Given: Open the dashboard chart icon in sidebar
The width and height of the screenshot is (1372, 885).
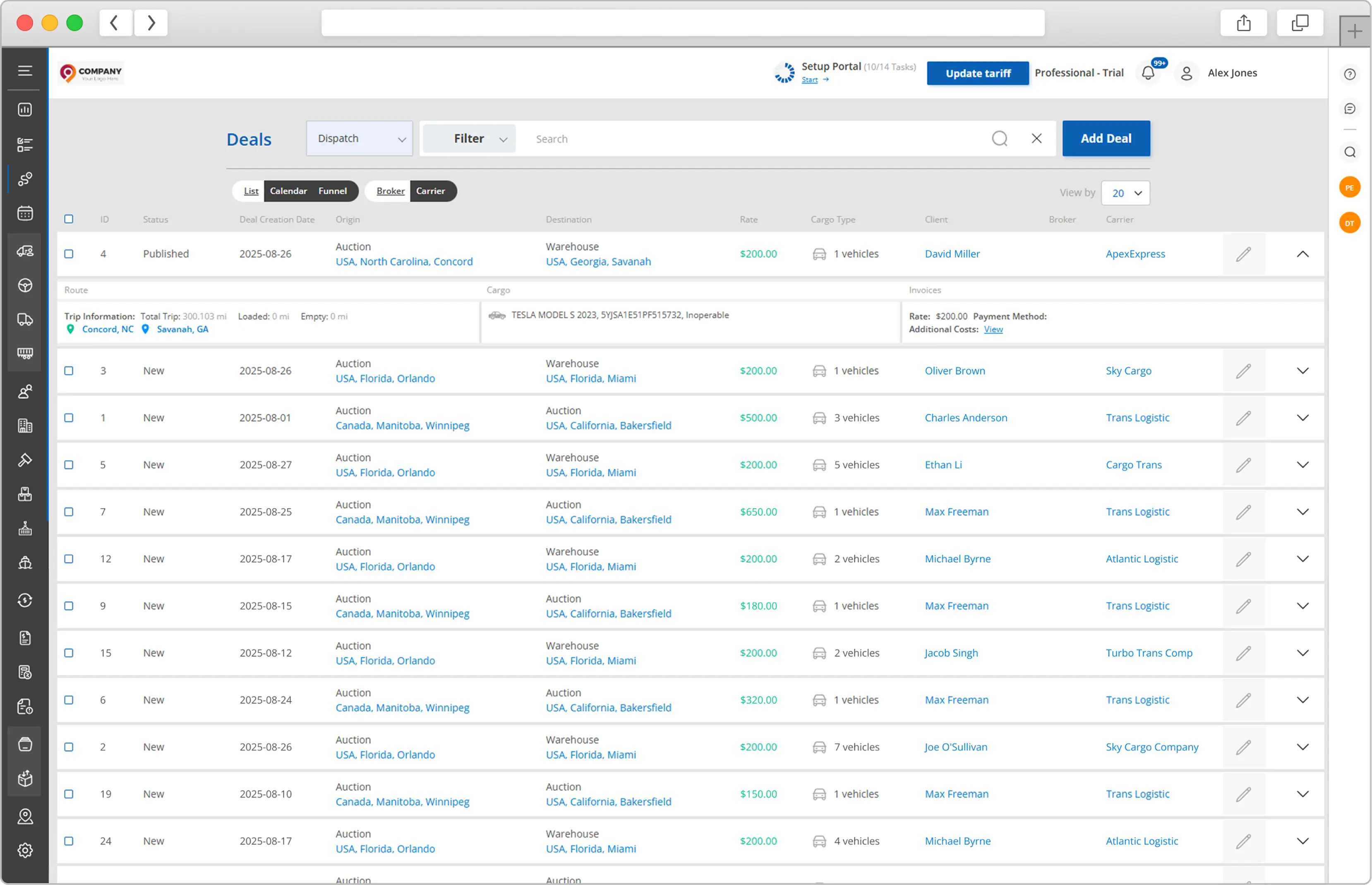Looking at the screenshot, I should 25,109.
